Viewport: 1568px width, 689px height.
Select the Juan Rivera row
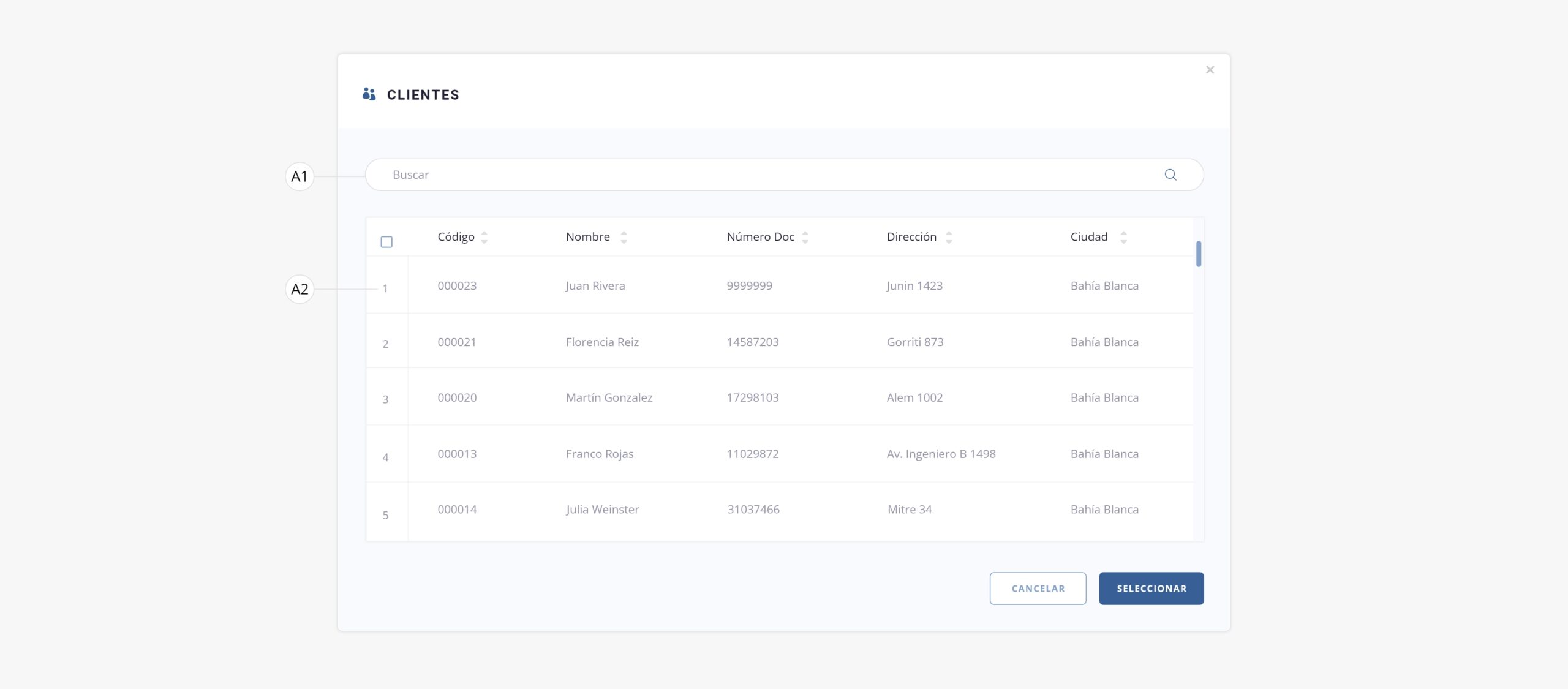coord(595,285)
